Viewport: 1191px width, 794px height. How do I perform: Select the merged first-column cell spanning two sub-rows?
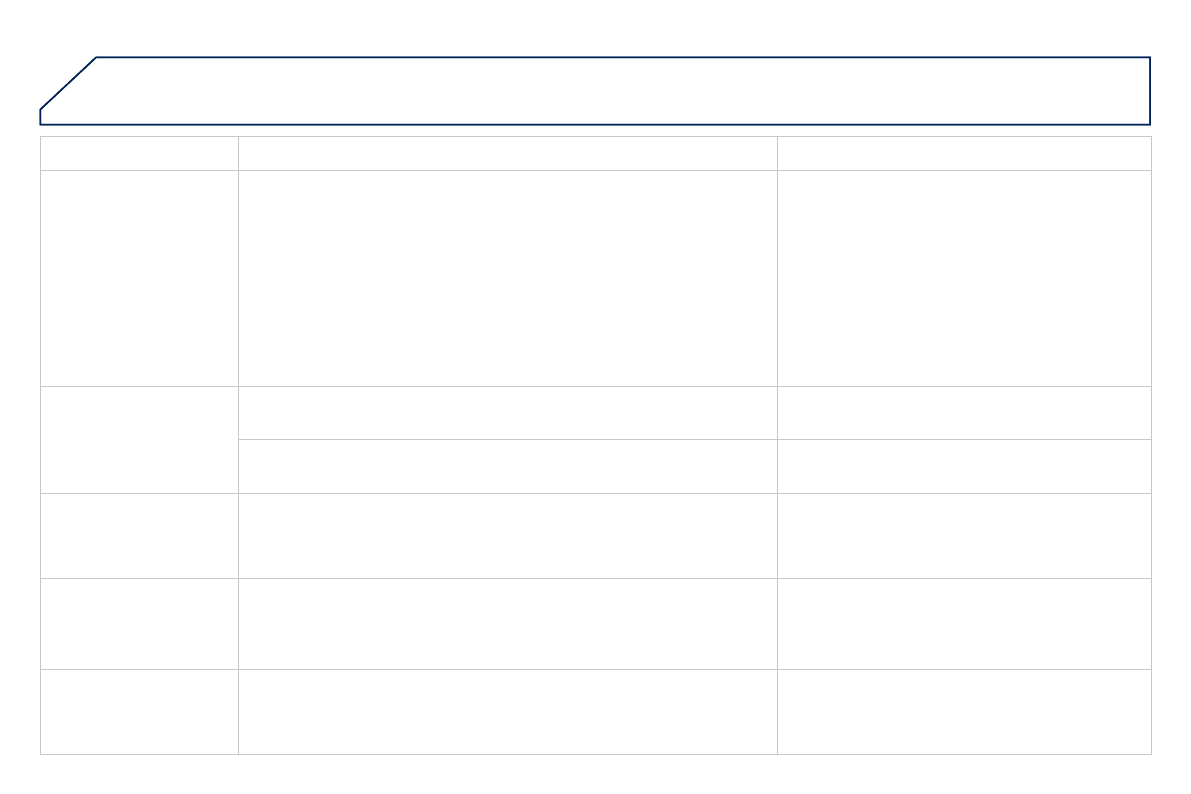coord(139,440)
